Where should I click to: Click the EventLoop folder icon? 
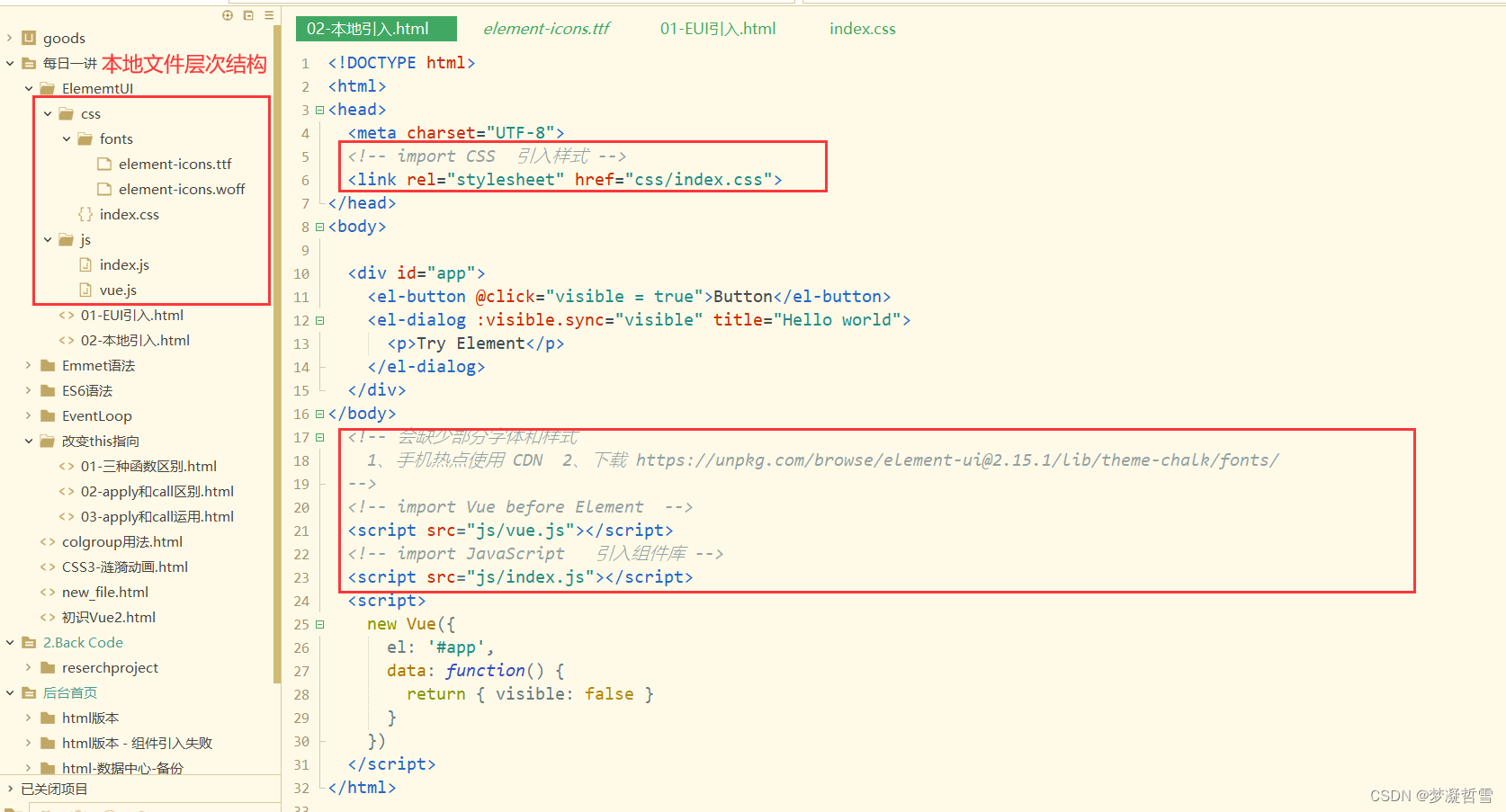click(x=48, y=415)
